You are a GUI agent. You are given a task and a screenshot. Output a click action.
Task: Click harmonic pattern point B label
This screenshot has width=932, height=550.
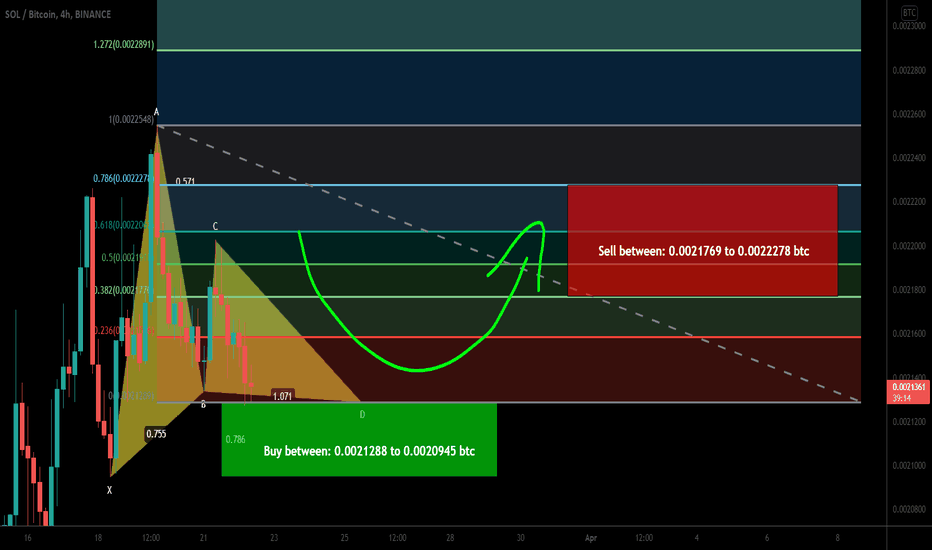(x=203, y=405)
